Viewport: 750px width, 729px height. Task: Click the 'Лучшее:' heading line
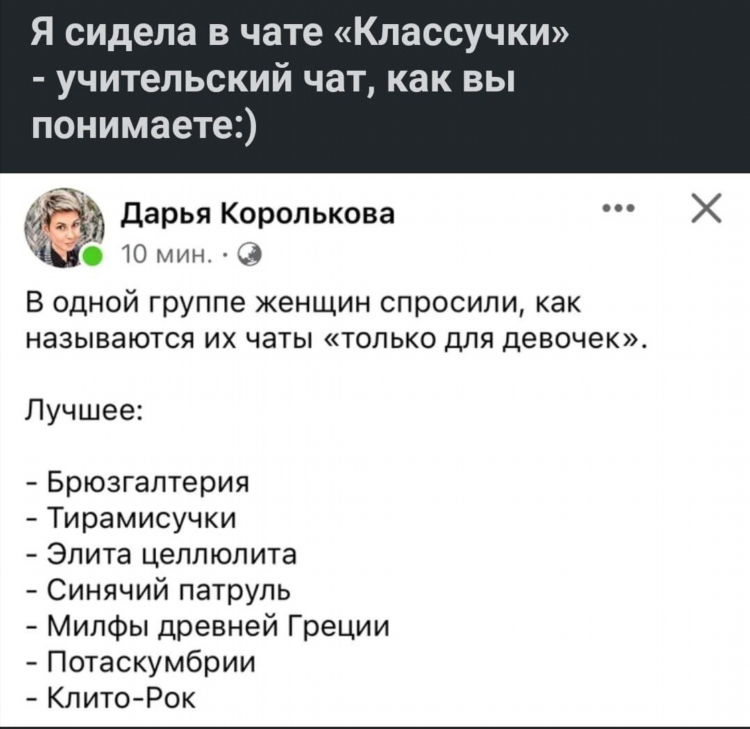pos(83,410)
